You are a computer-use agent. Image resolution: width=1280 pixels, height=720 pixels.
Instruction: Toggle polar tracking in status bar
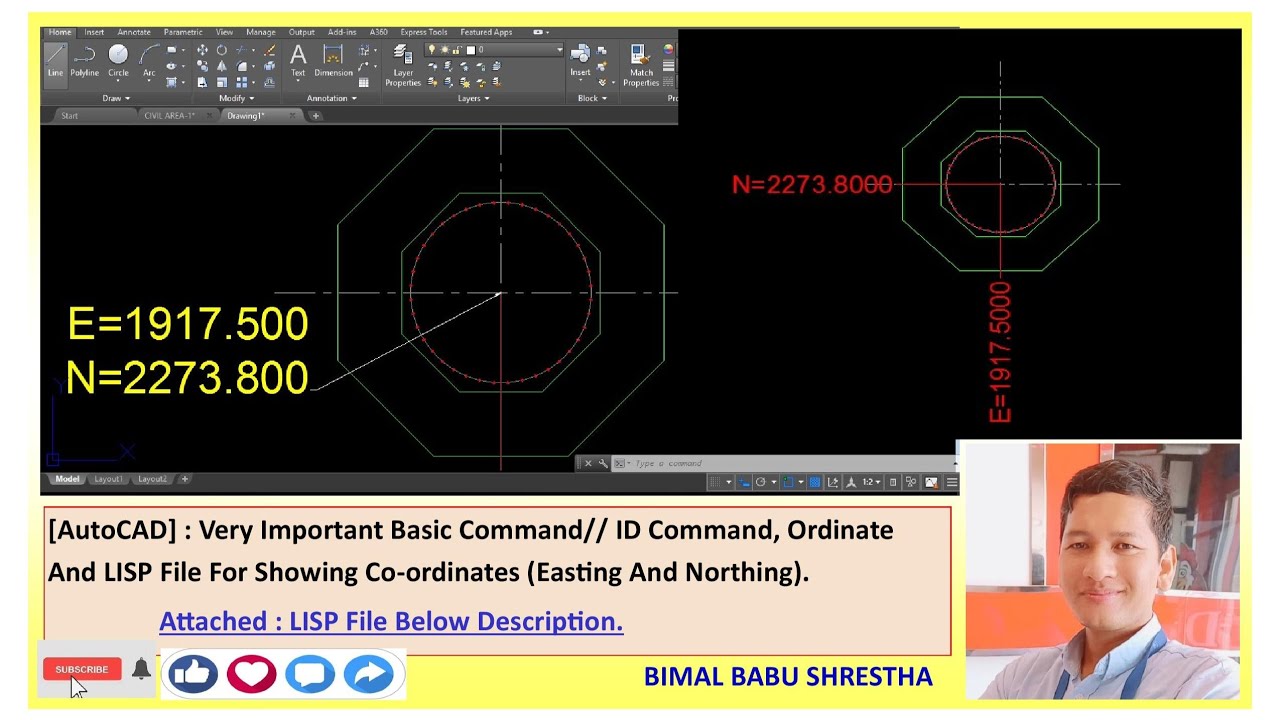761,482
